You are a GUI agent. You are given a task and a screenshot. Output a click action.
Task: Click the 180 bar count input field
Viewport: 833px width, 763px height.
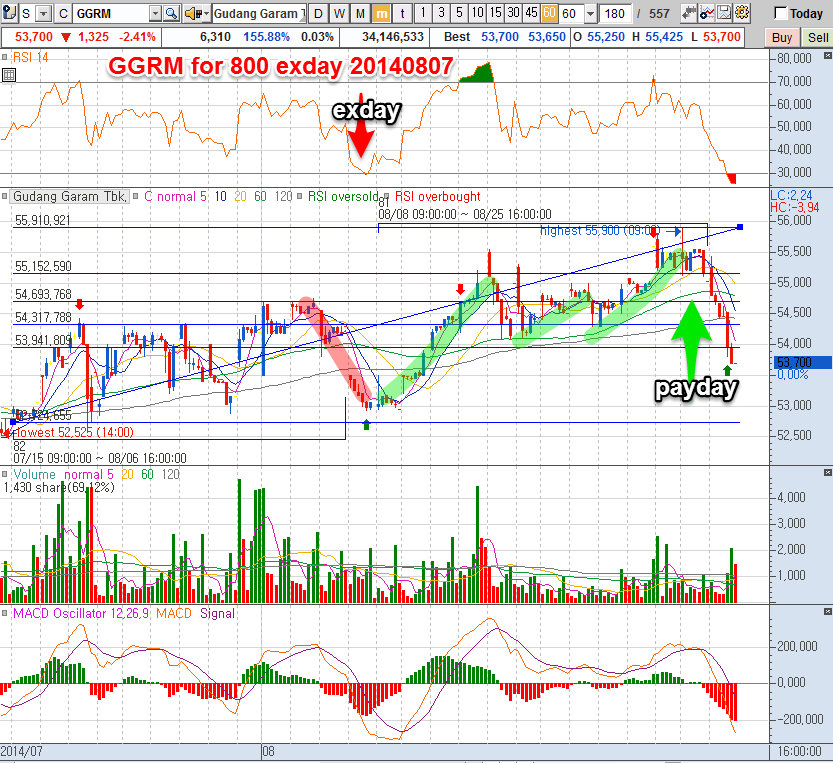coord(615,13)
